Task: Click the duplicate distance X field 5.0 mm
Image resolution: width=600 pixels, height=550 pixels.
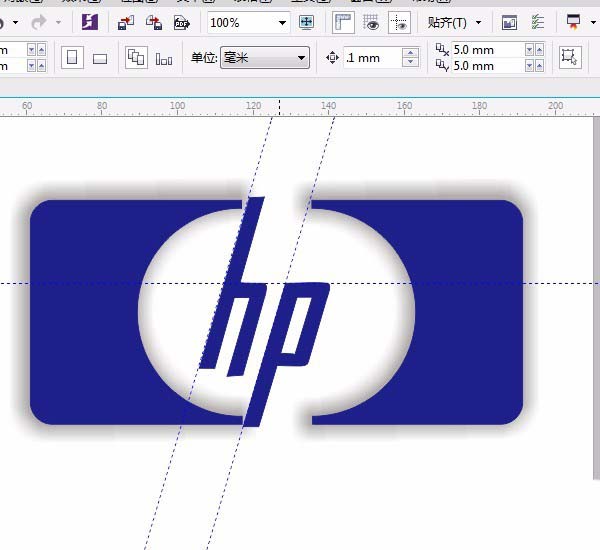Action: tap(488, 50)
